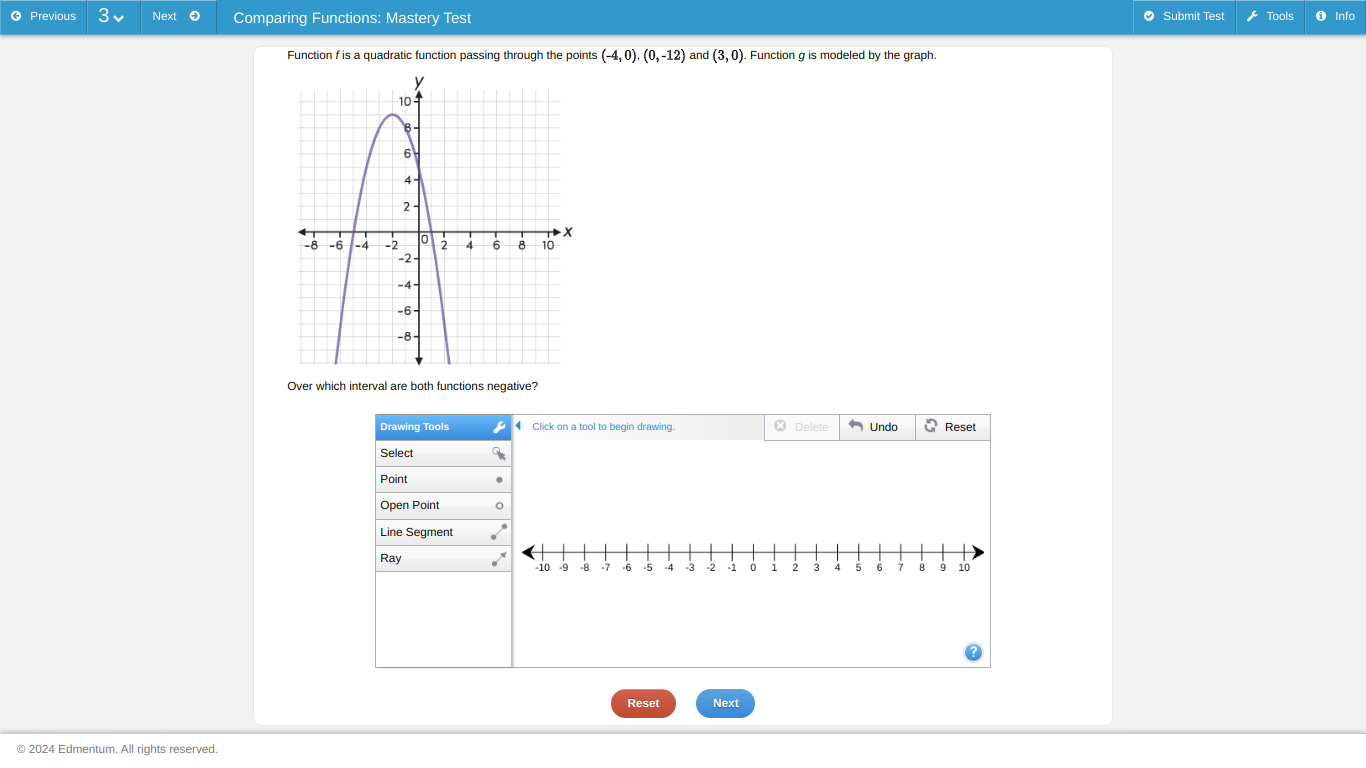Open the Info panel
Viewport: 1366px width, 768px height.
(1335, 16)
